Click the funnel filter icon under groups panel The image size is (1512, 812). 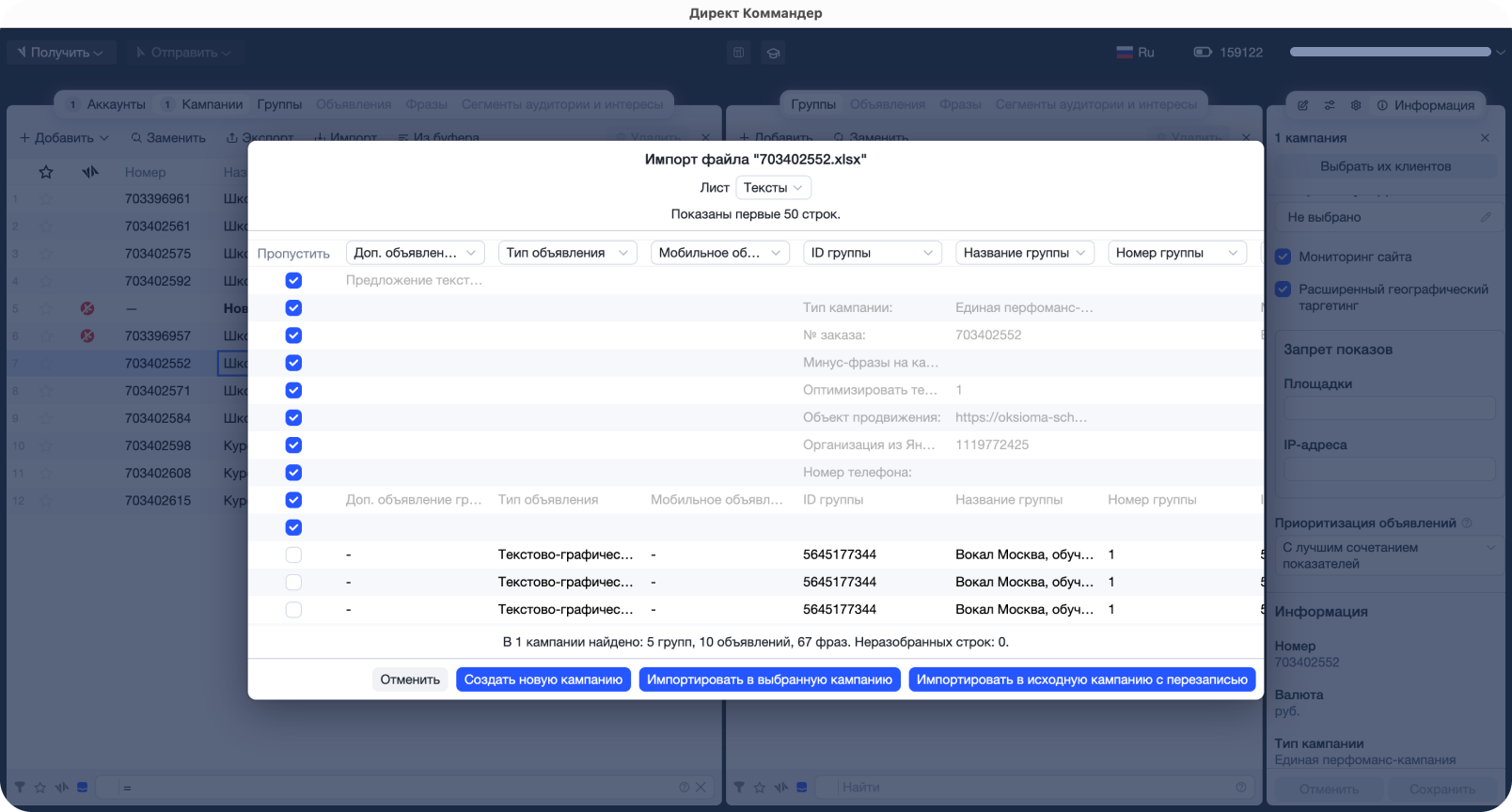(739, 788)
